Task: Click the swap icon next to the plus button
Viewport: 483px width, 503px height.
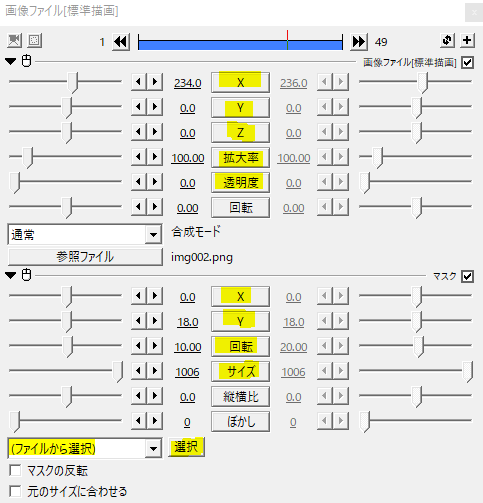Action: 447,40
